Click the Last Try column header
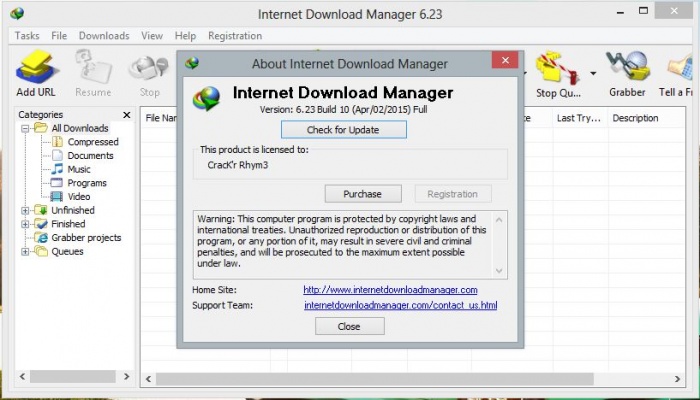The width and height of the screenshot is (700, 400). (580, 118)
